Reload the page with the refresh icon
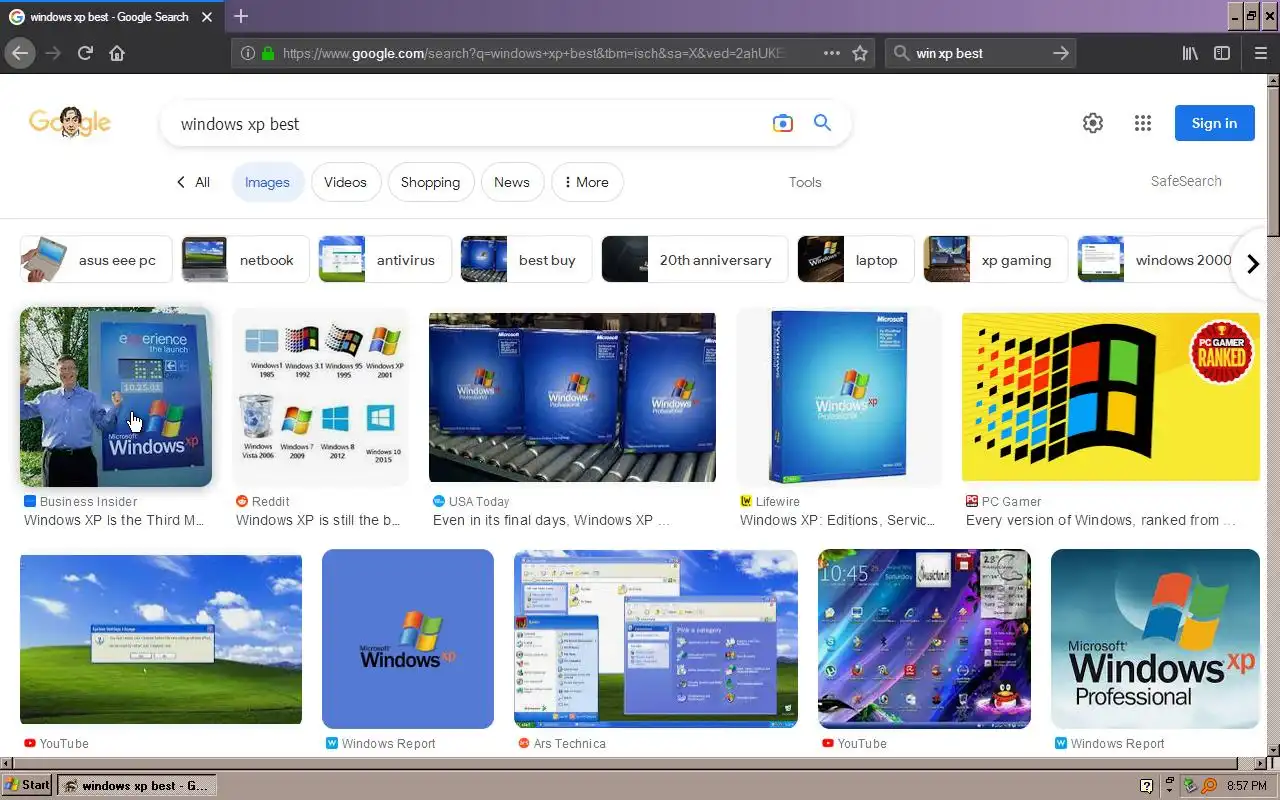 (x=85, y=53)
